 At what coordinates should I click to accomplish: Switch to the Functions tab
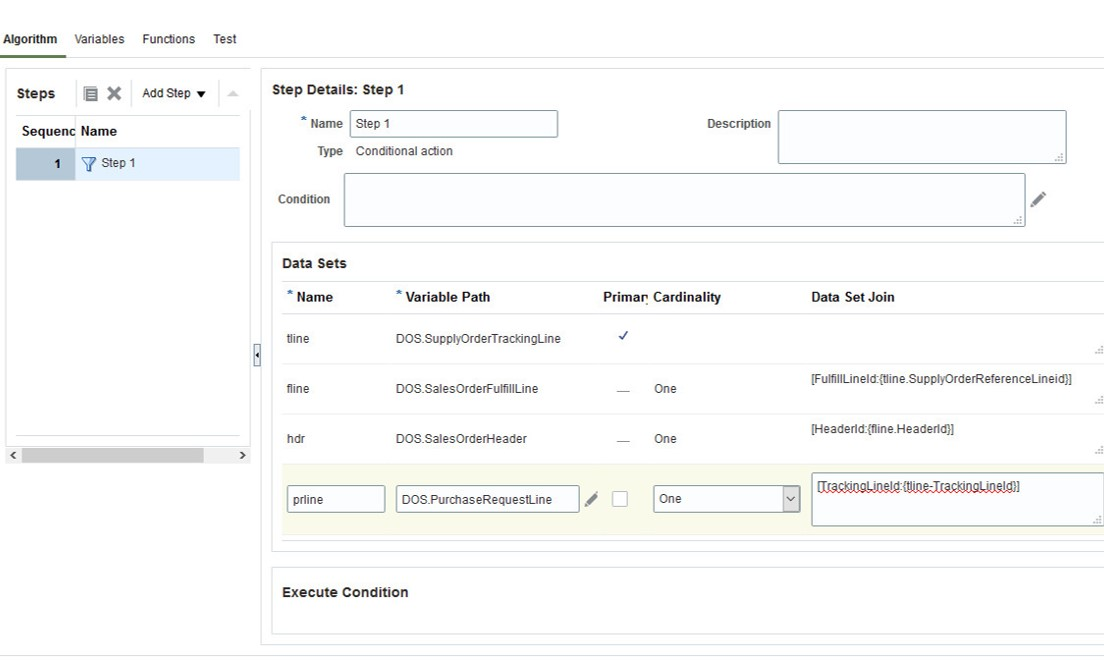coord(168,39)
